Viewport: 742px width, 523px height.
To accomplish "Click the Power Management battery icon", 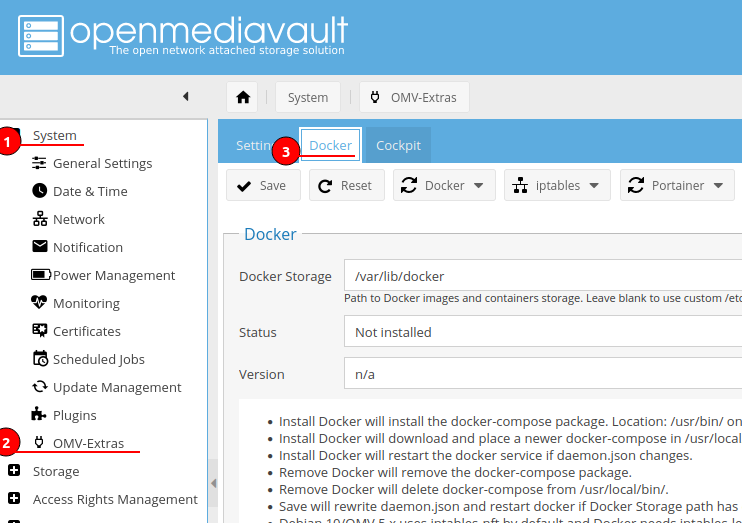I will point(41,275).
